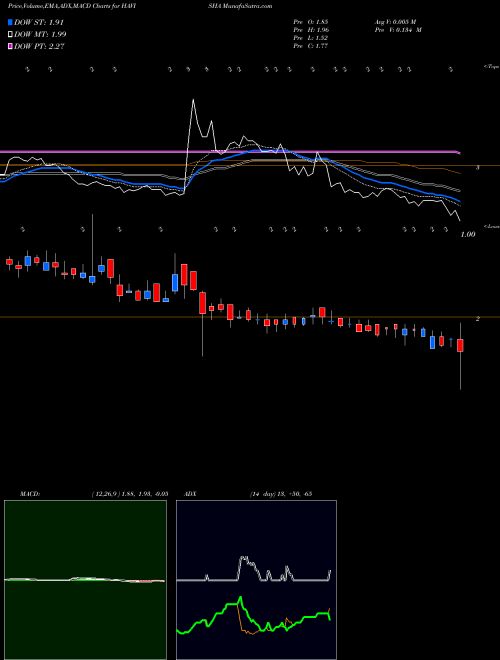
Task: Click the '1.00' price axis label
Action: [x=468, y=234]
